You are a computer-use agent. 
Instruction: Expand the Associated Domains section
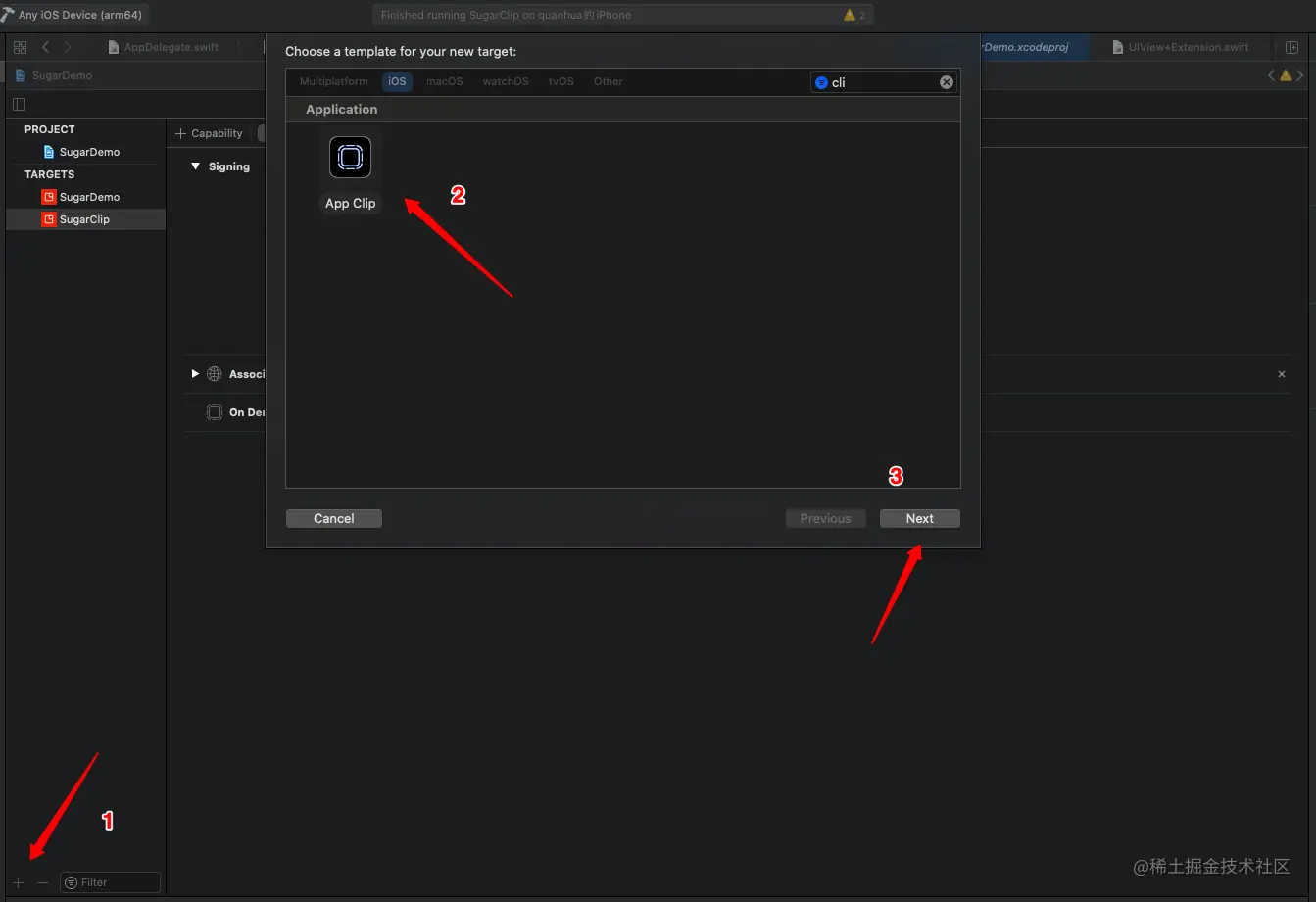click(195, 374)
